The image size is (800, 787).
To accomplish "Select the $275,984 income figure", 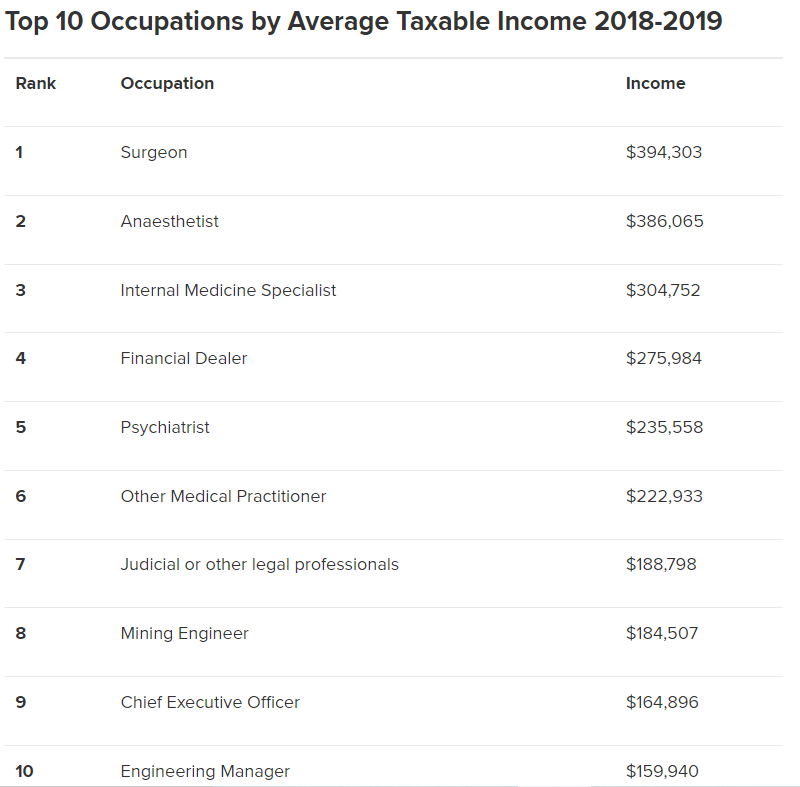I will pos(664,358).
